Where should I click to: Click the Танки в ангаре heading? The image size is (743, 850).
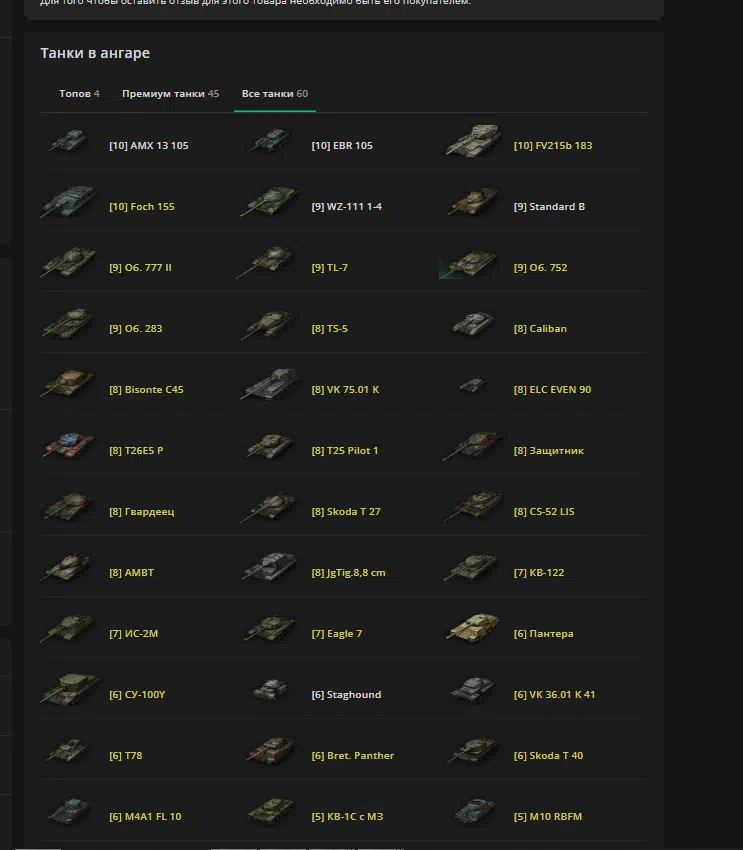point(95,53)
